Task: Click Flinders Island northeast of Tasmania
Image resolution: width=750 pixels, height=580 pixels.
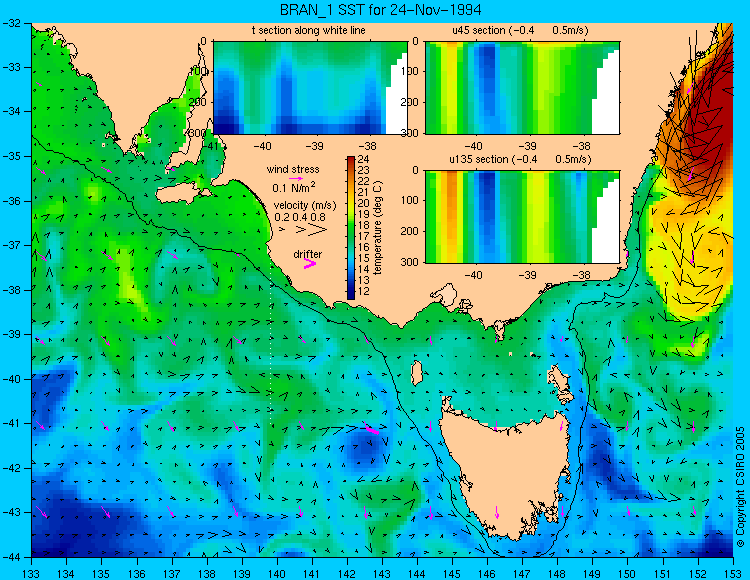Action: [561, 384]
